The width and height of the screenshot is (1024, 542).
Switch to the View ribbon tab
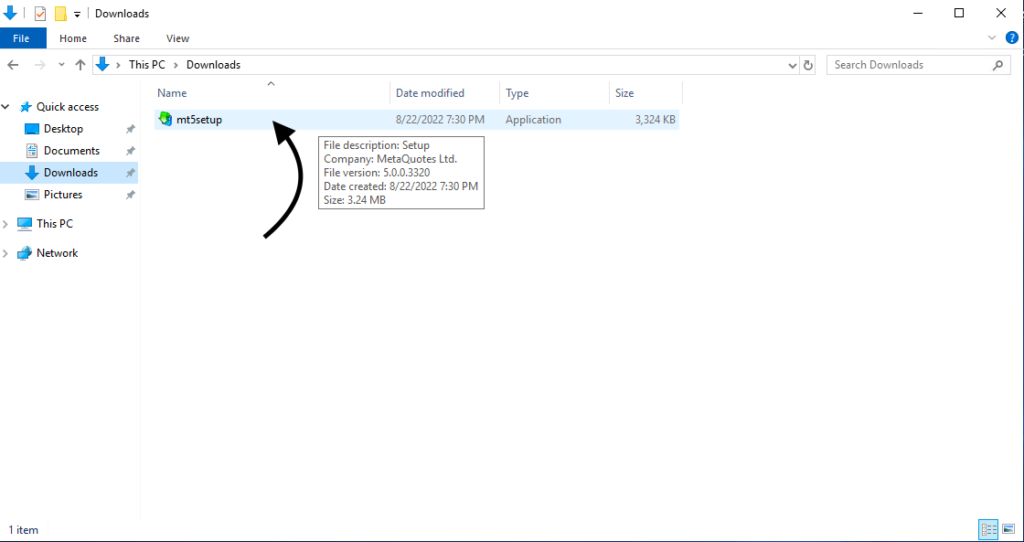pos(177,38)
